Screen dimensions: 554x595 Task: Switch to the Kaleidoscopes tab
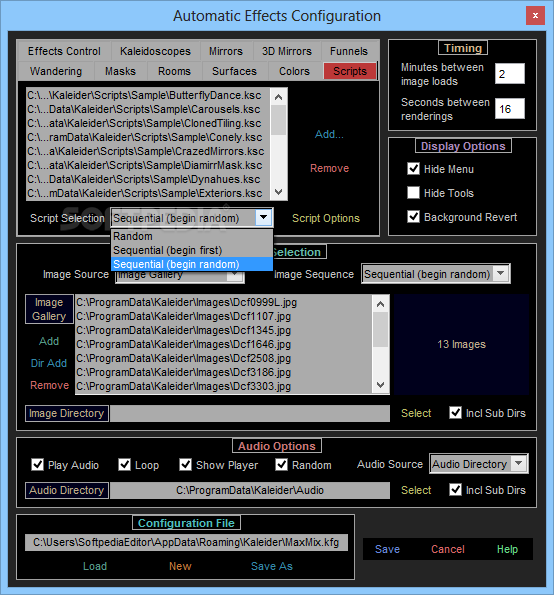[155, 51]
